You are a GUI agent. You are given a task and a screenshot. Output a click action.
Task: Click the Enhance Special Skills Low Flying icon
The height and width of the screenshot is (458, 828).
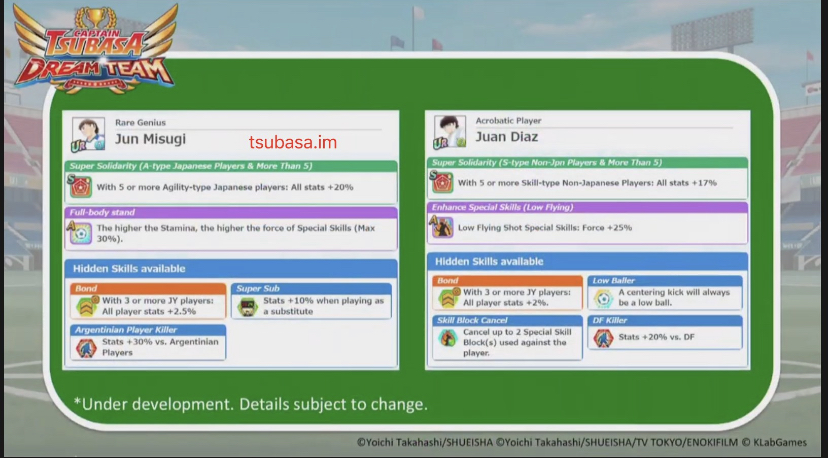(x=441, y=227)
